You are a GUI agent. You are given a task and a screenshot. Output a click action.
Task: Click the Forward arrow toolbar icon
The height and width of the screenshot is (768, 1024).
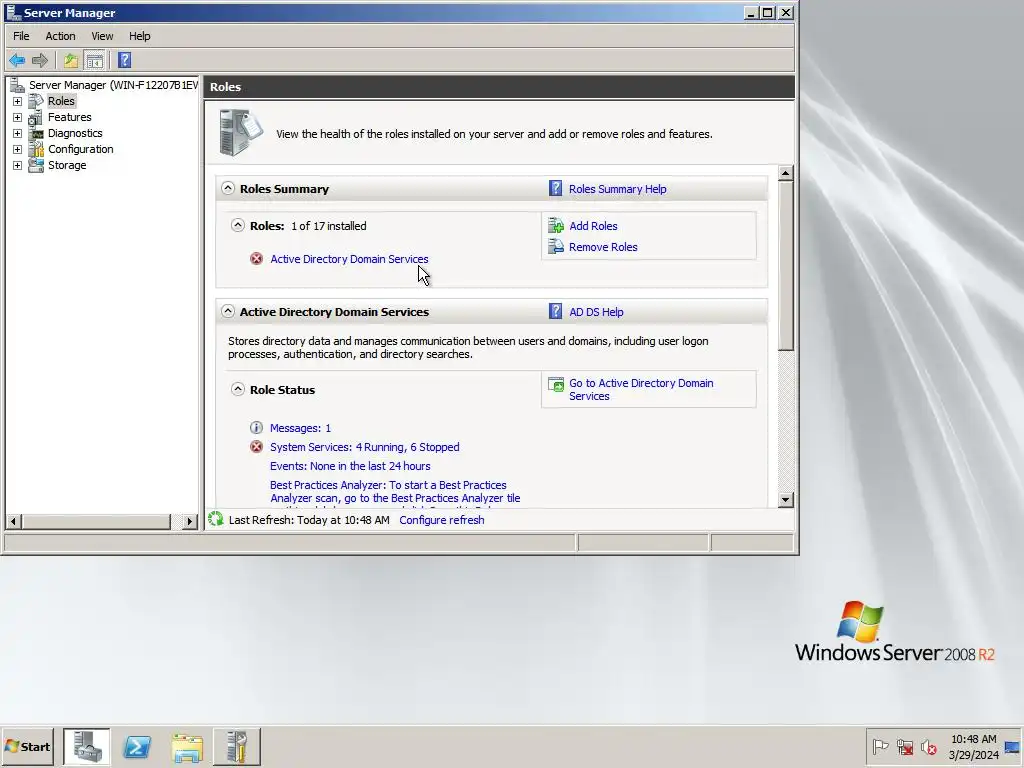tap(40, 61)
